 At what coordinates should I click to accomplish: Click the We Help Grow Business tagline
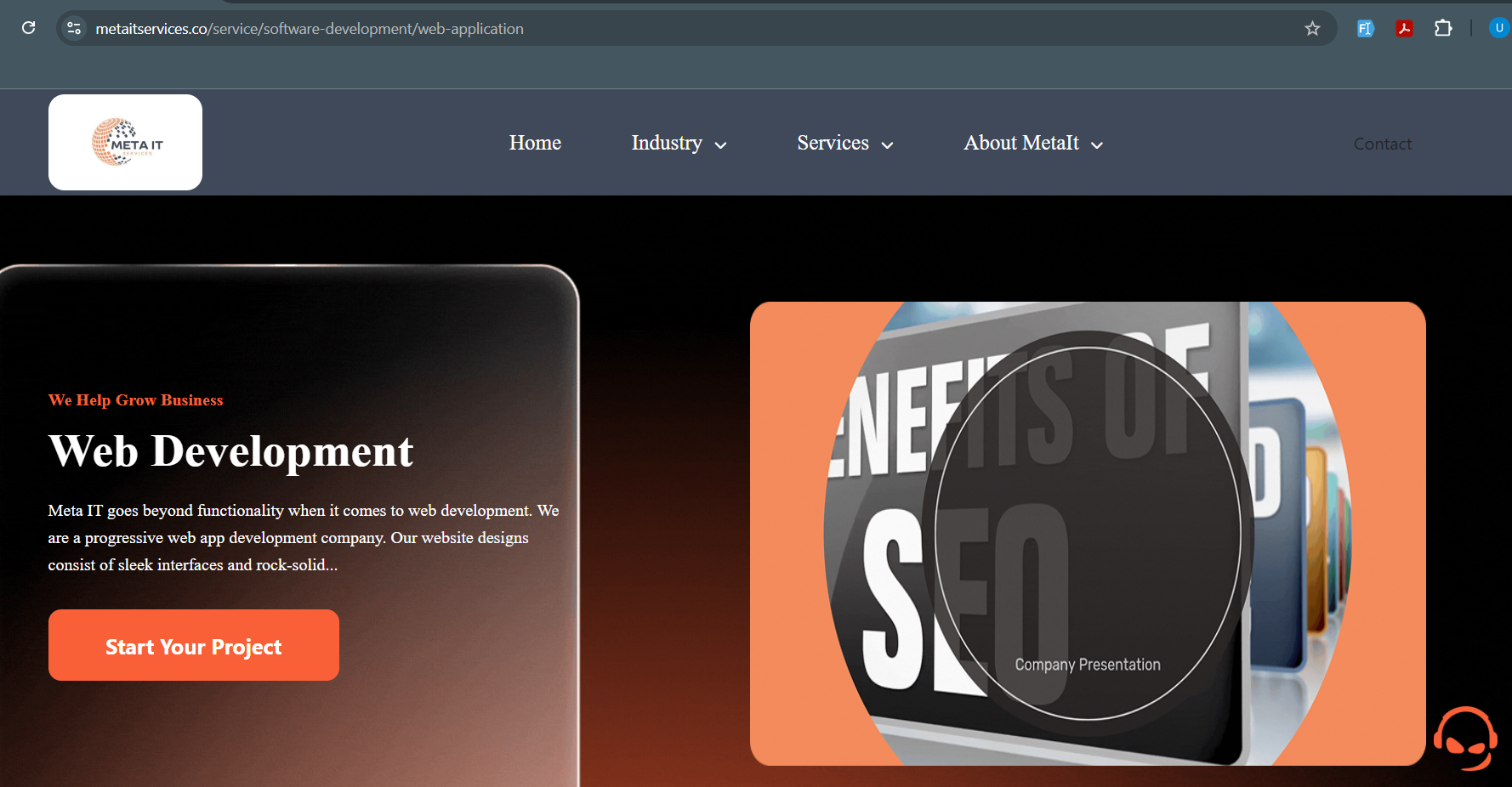(x=136, y=400)
